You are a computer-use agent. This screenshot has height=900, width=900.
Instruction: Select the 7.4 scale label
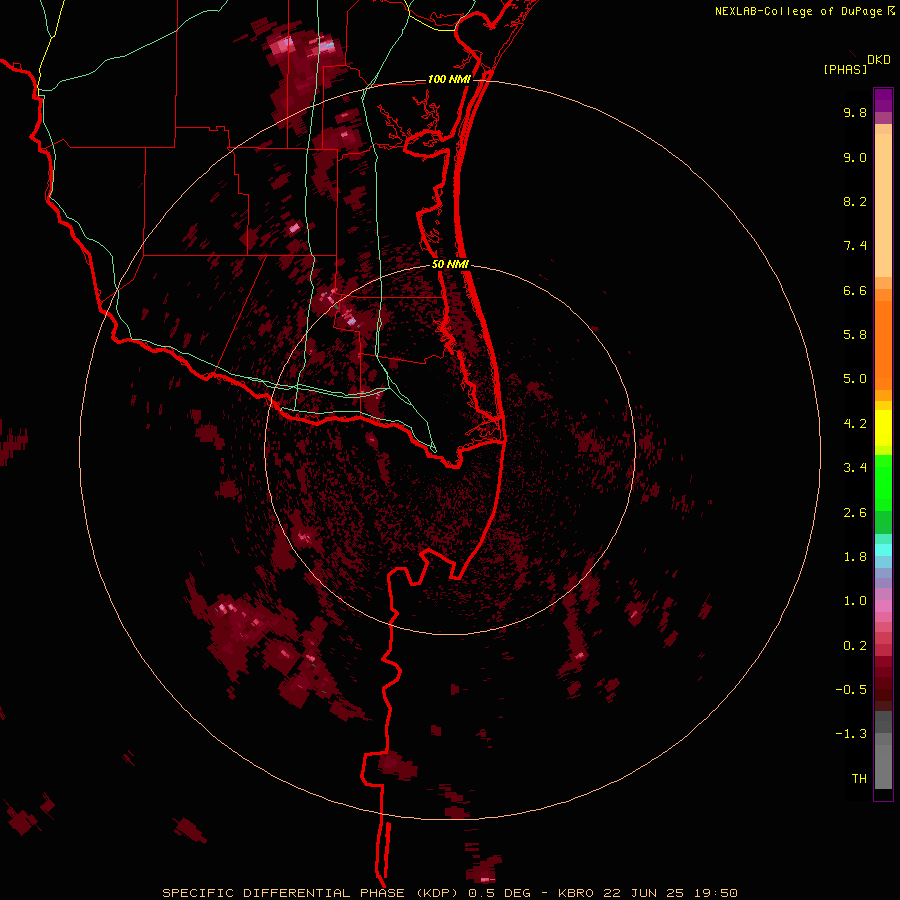(x=855, y=246)
